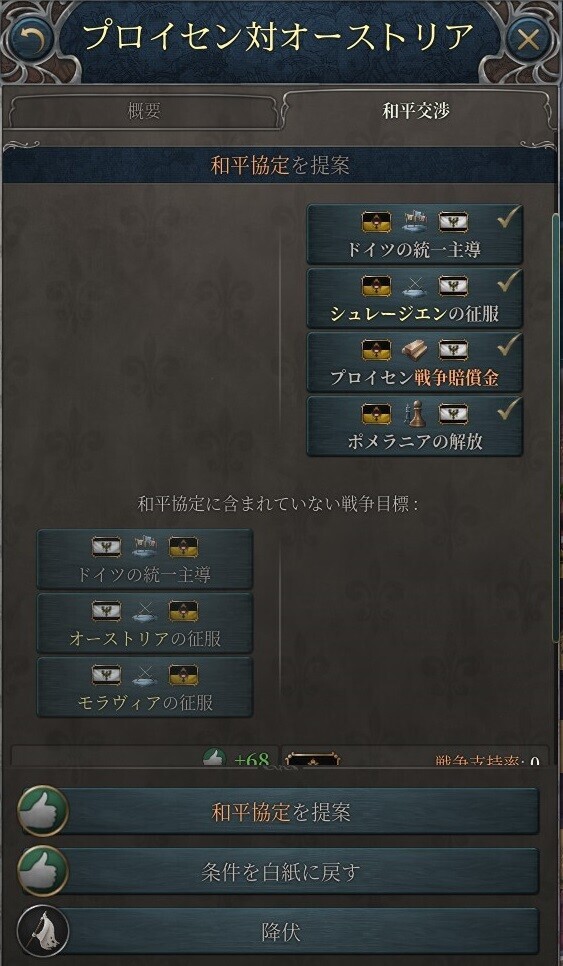Click thumbs-up icon beside 条件を白紙に戻す
The image size is (563, 966).
[x=43, y=871]
